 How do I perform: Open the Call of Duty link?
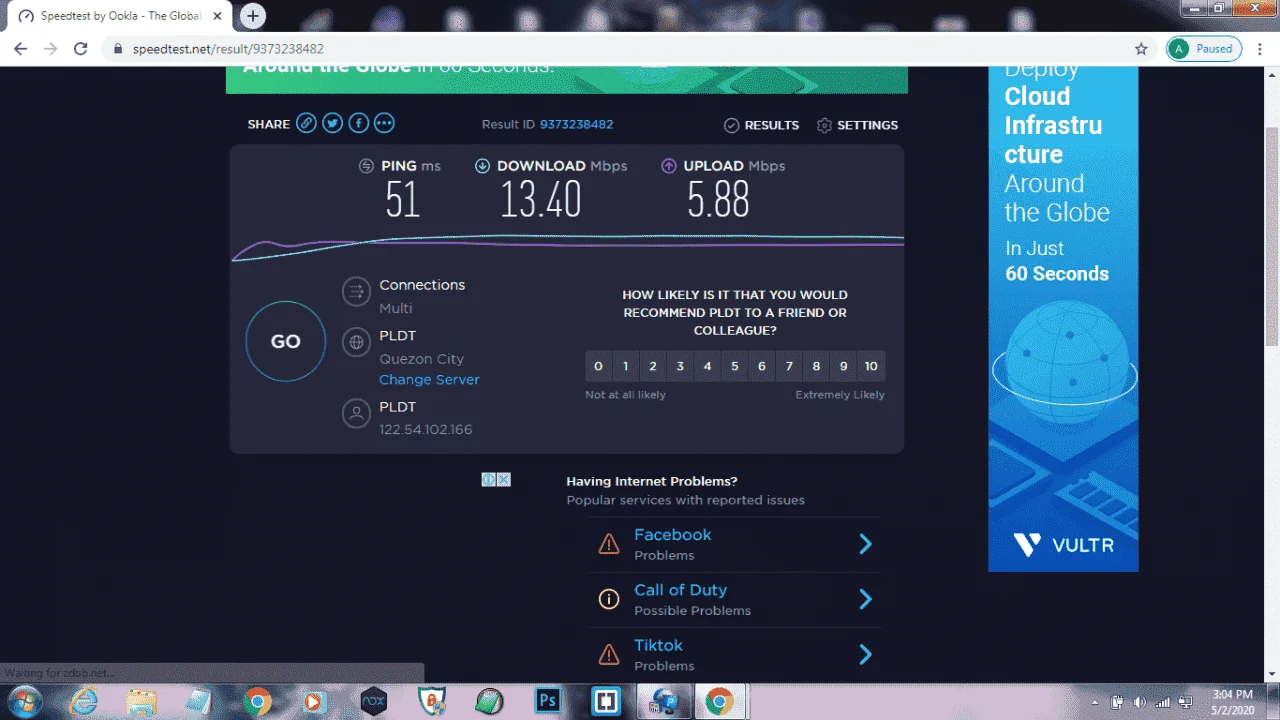[680, 590]
